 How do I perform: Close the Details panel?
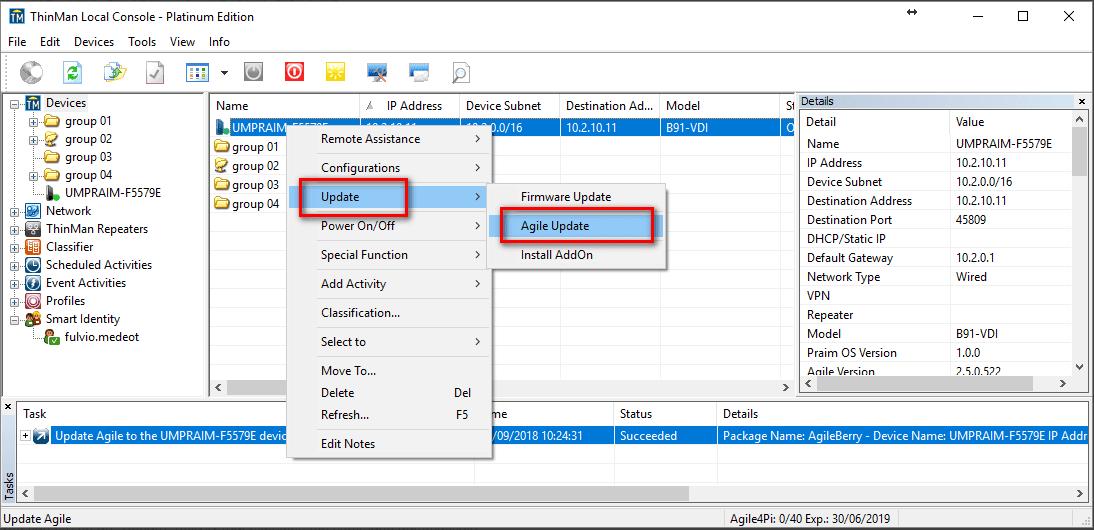tap(1081, 101)
